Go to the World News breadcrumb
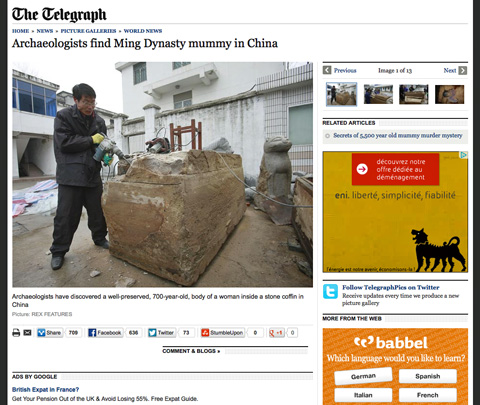The width and height of the screenshot is (480, 405). click(x=143, y=31)
